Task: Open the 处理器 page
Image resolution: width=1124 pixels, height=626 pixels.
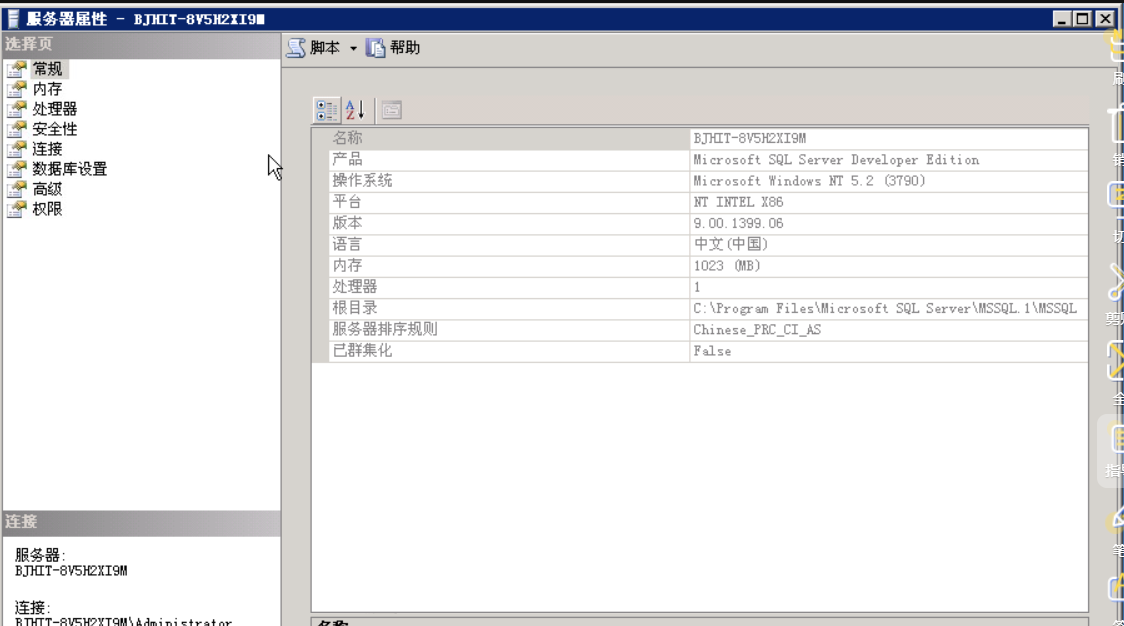Action: pos(54,109)
